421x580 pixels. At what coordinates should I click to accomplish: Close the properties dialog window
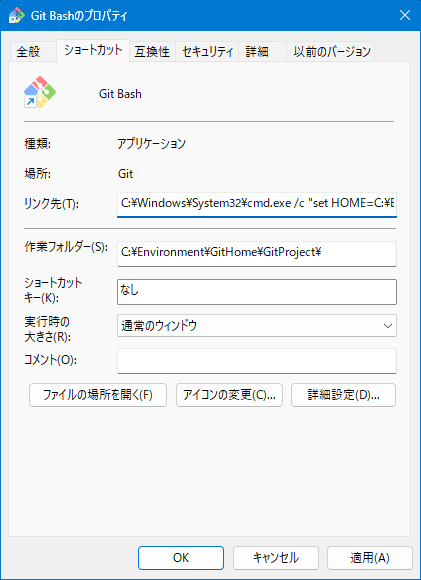point(405,15)
